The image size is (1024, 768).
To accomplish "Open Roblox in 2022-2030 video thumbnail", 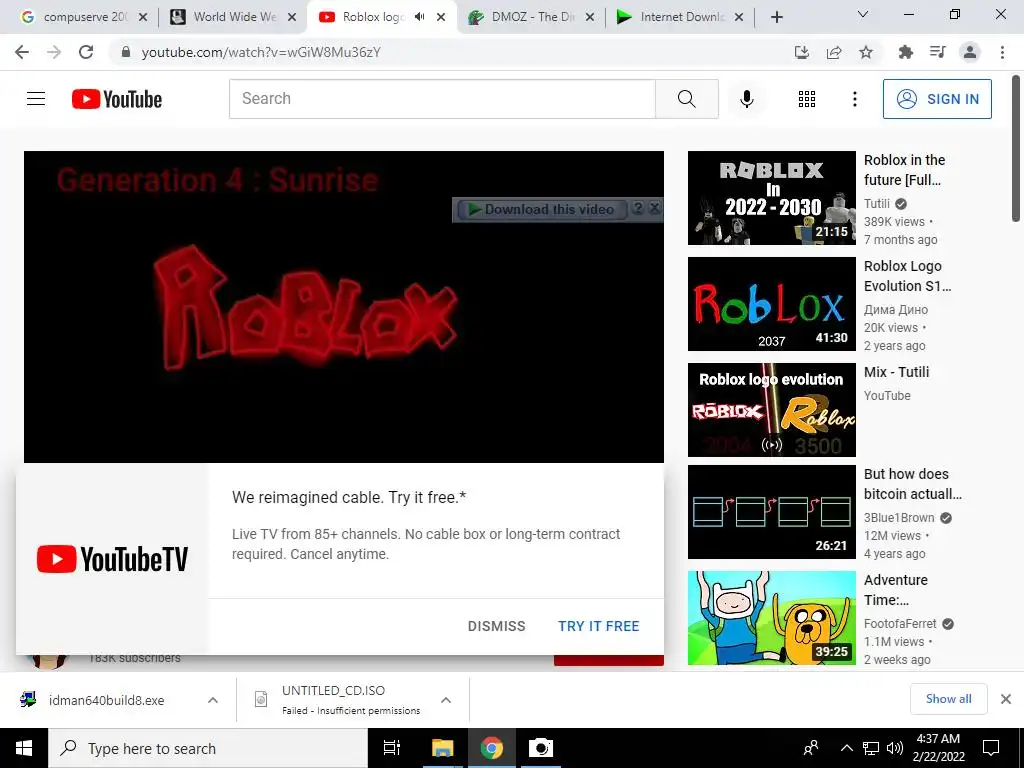I will (771, 198).
